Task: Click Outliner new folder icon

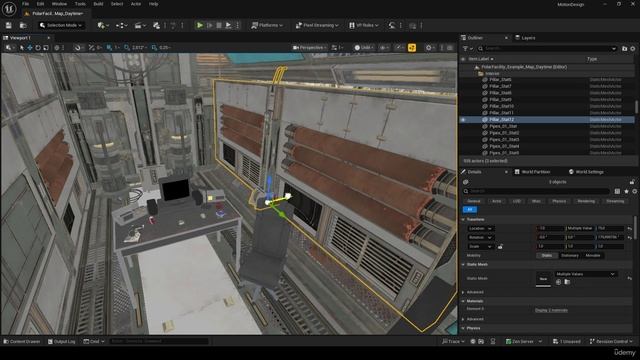Action: [x=624, y=49]
